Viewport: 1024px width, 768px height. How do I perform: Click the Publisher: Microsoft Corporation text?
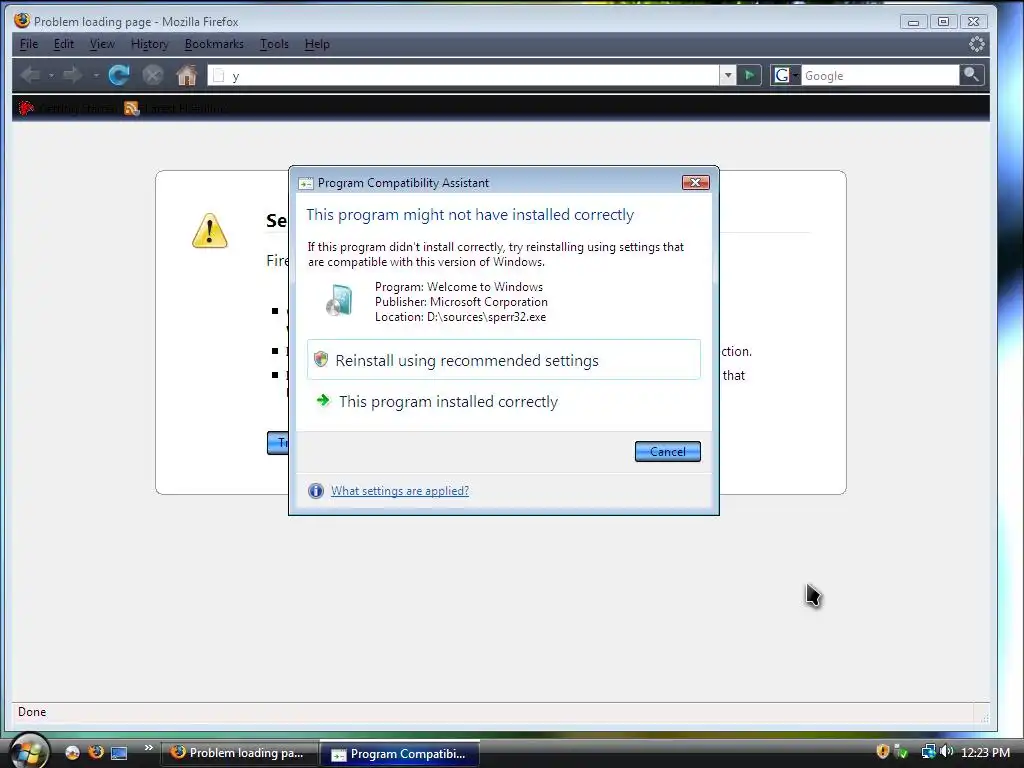(461, 302)
